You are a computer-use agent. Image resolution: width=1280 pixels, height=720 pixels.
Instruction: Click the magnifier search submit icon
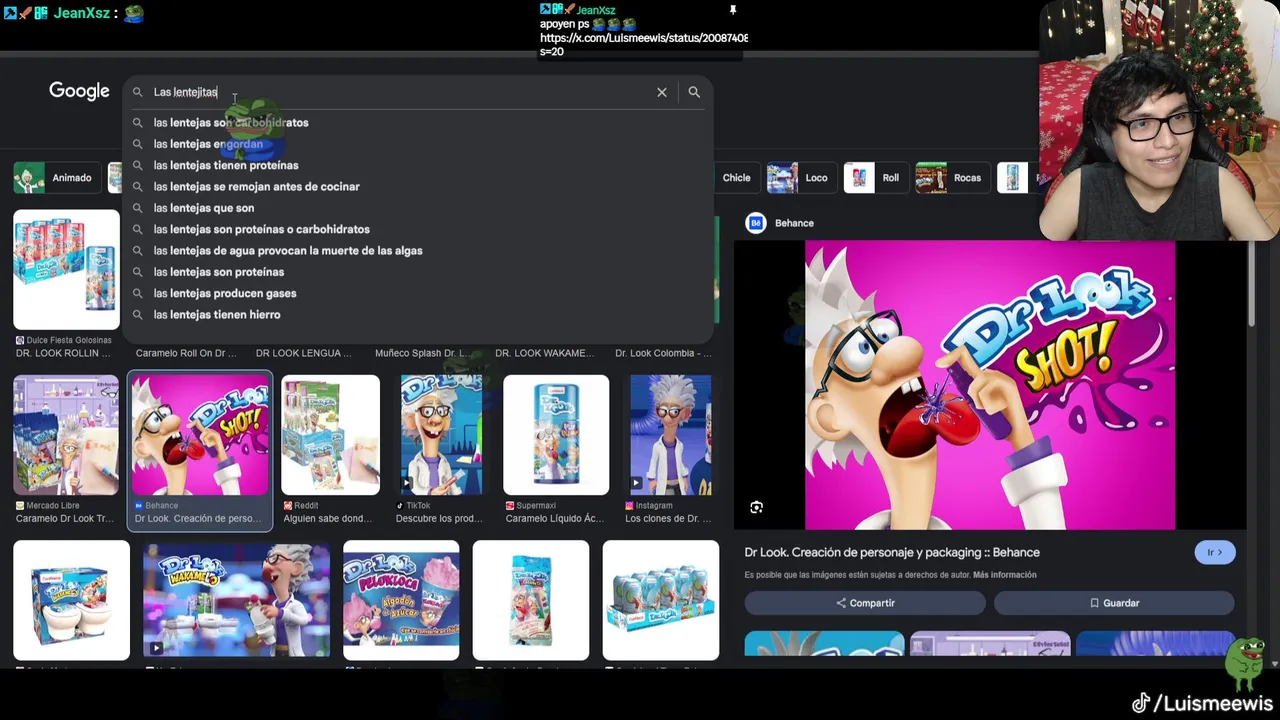[x=694, y=92]
